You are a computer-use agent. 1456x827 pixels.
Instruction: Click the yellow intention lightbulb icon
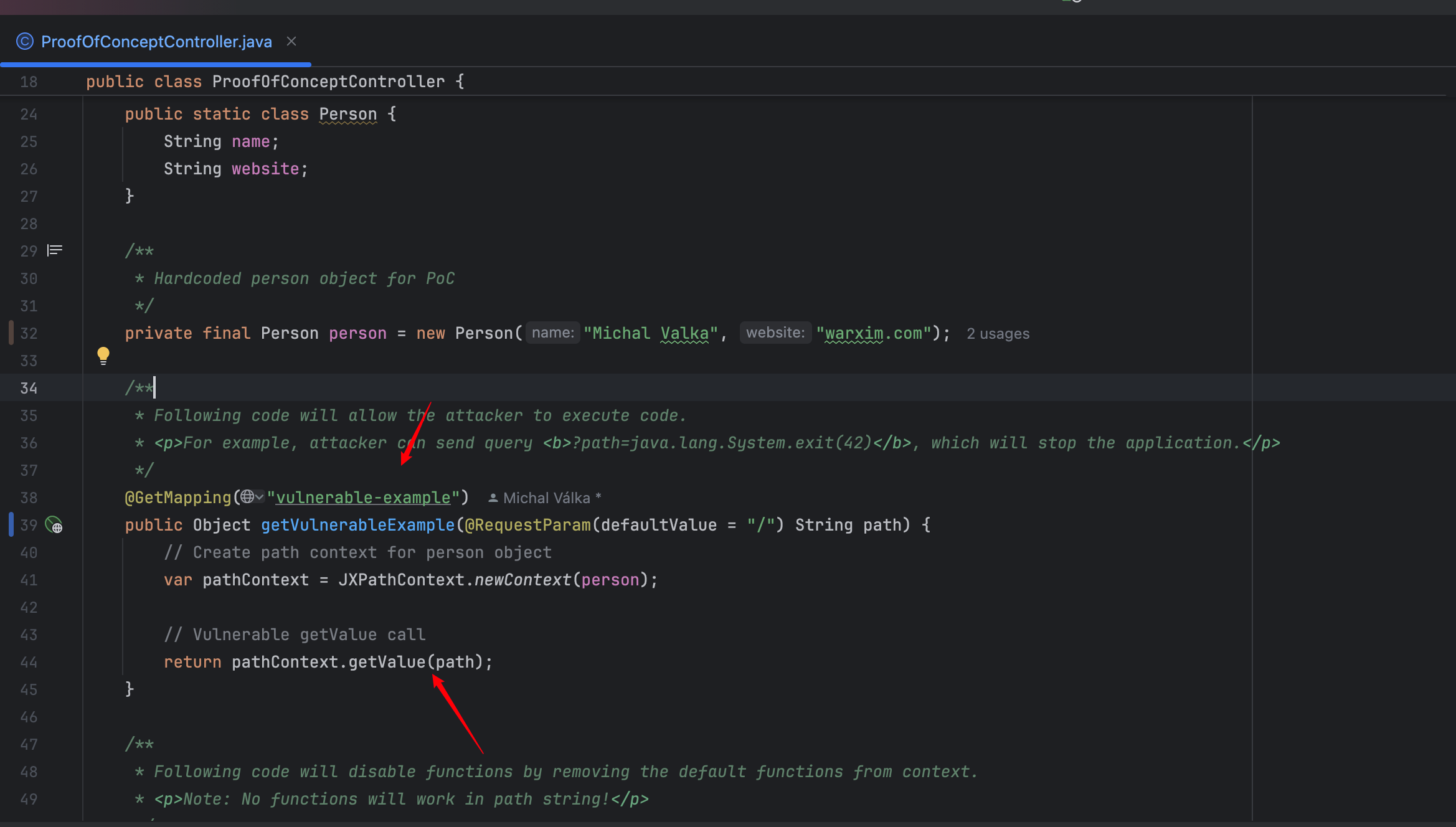point(103,356)
